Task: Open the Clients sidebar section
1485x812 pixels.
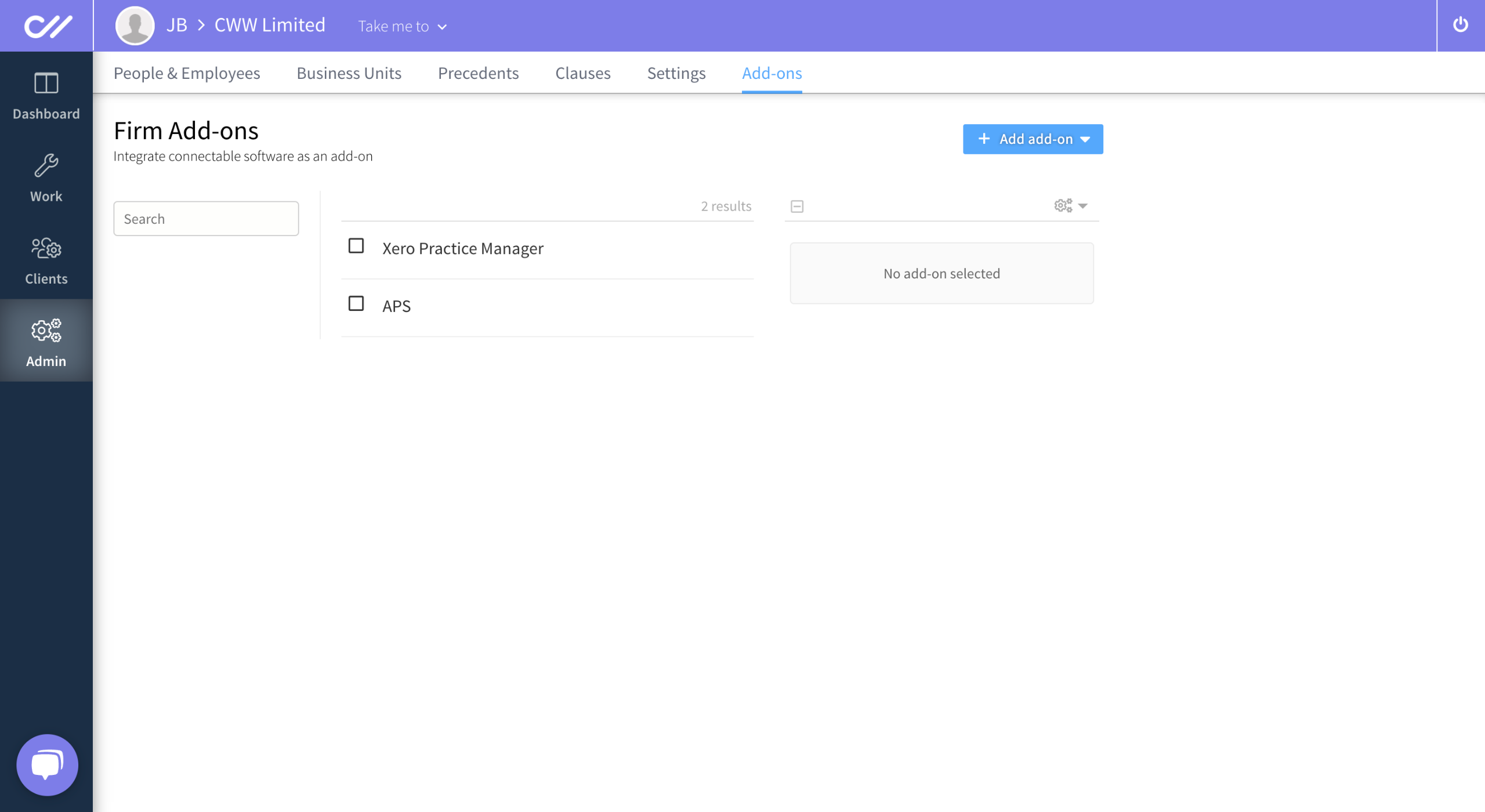Action: point(46,261)
